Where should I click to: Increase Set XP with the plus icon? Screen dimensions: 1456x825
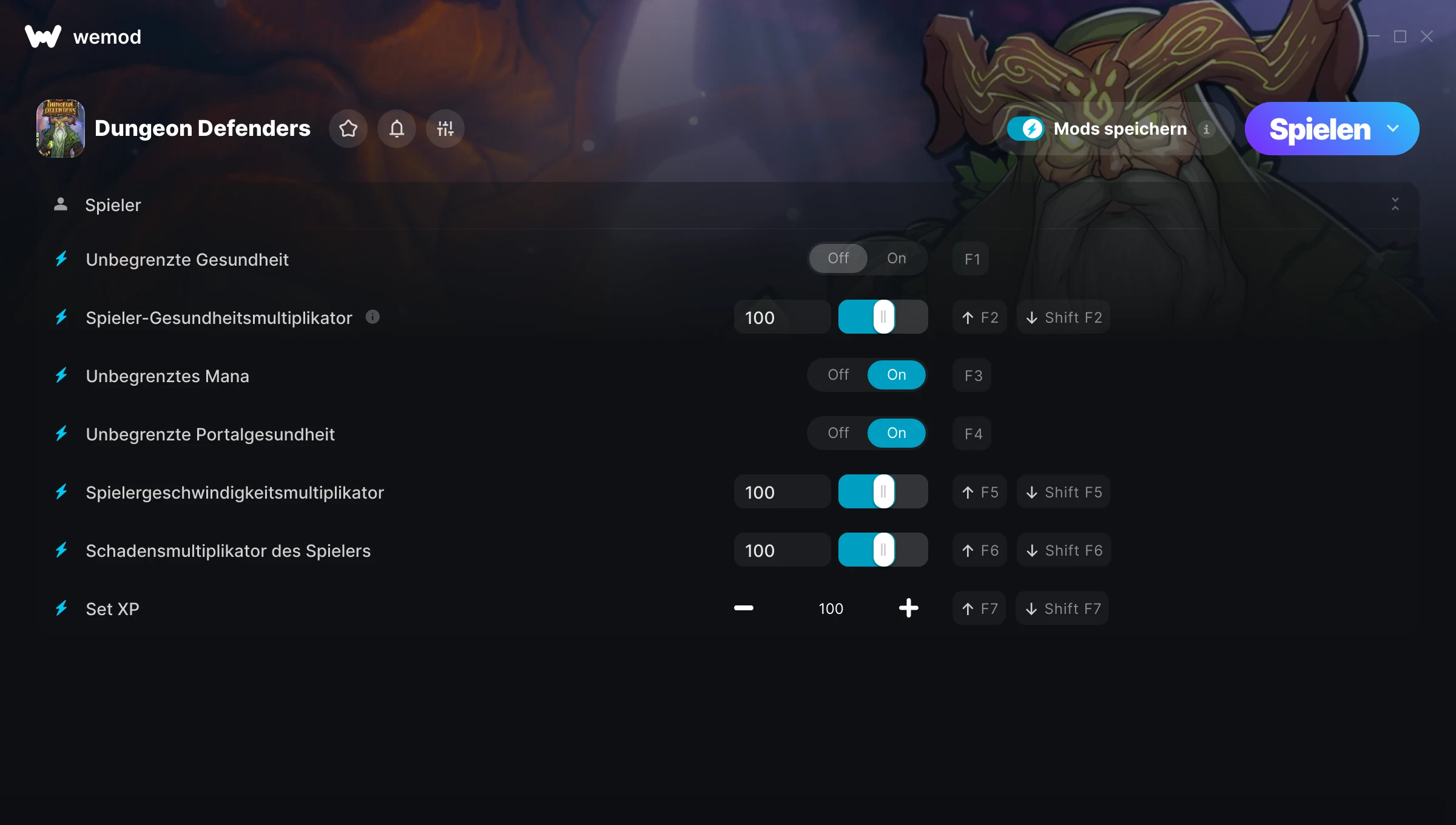[909, 608]
